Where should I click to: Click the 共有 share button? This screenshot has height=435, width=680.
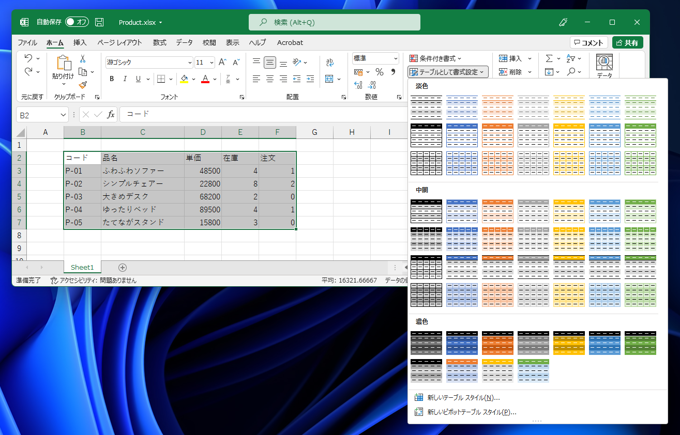(627, 43)
